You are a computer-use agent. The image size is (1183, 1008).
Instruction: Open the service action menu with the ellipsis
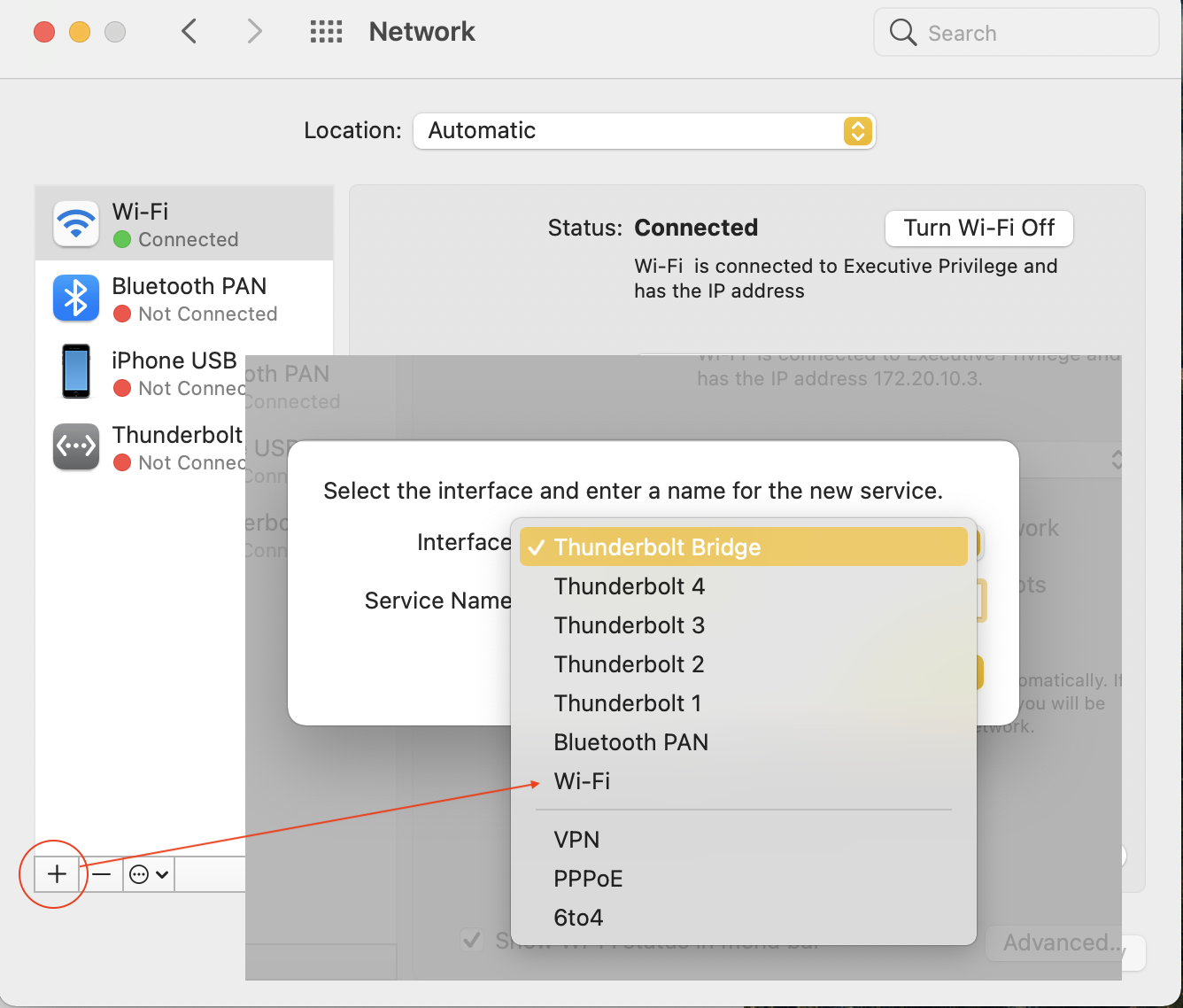[149, 874]
